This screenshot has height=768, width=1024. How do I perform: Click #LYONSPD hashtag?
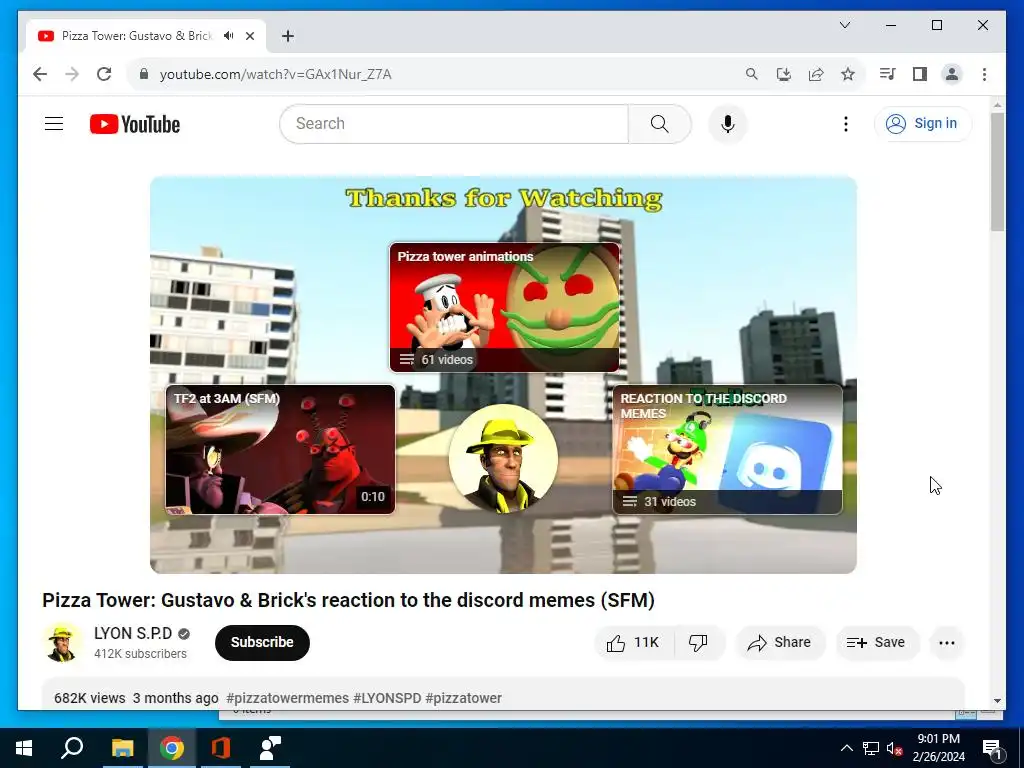coord(387,698)
